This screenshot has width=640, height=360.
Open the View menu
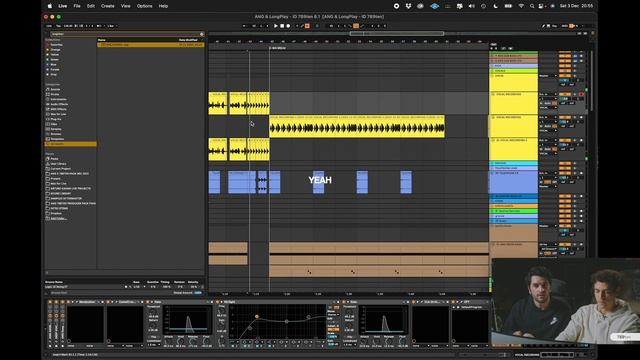click(x=126, y=6)
